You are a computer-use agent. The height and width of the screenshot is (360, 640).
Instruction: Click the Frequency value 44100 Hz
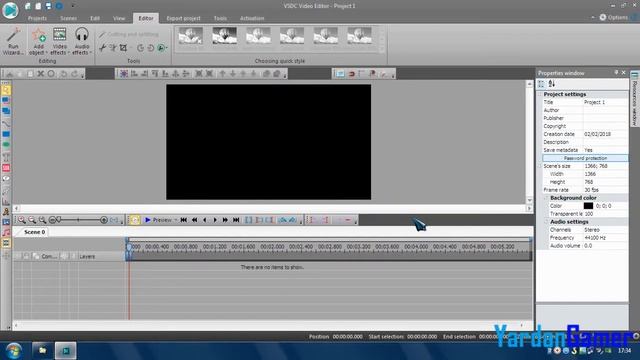(x=595, y=238)
